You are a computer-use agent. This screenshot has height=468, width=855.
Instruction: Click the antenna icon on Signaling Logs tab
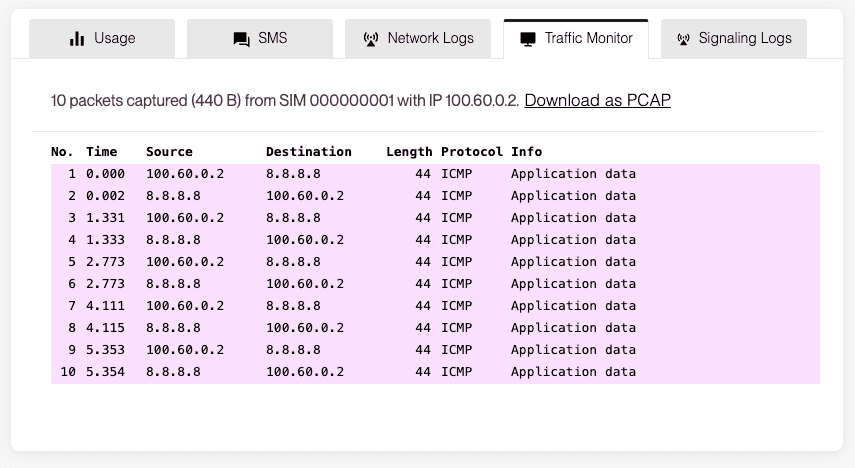683,39
